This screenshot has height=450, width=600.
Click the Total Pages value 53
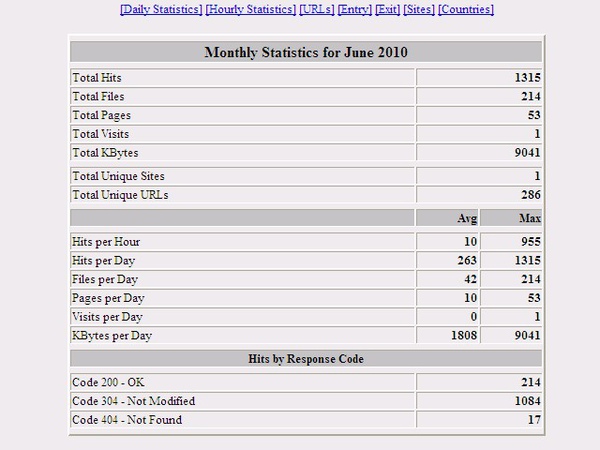(534, 115)
